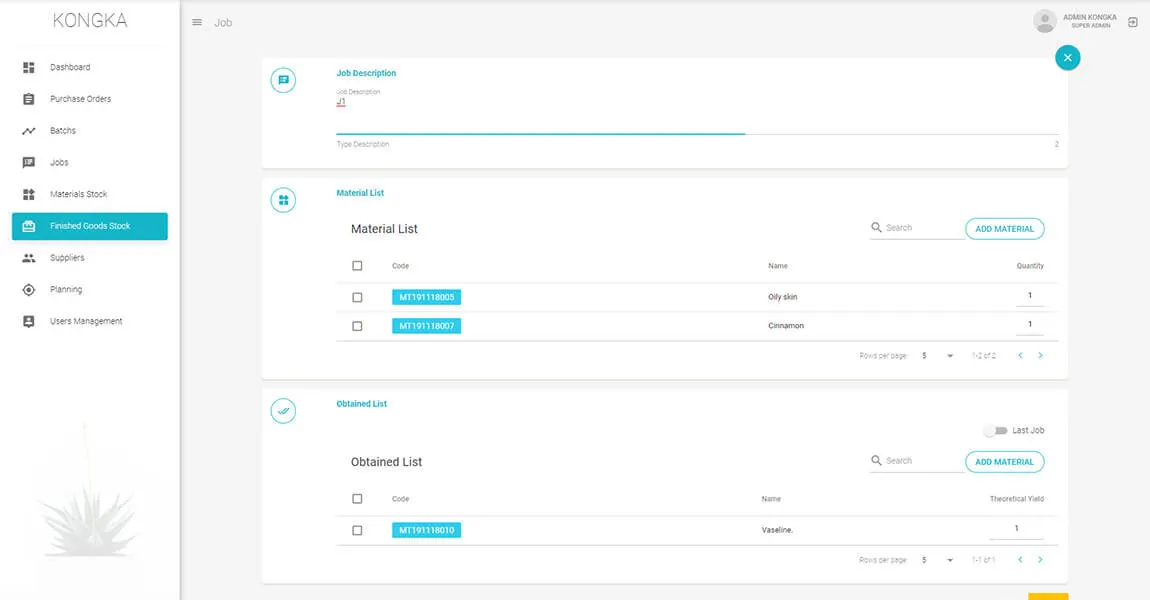Go to next page in Material List
This screenshot has height=600, width=1150.
point(1040,356)
